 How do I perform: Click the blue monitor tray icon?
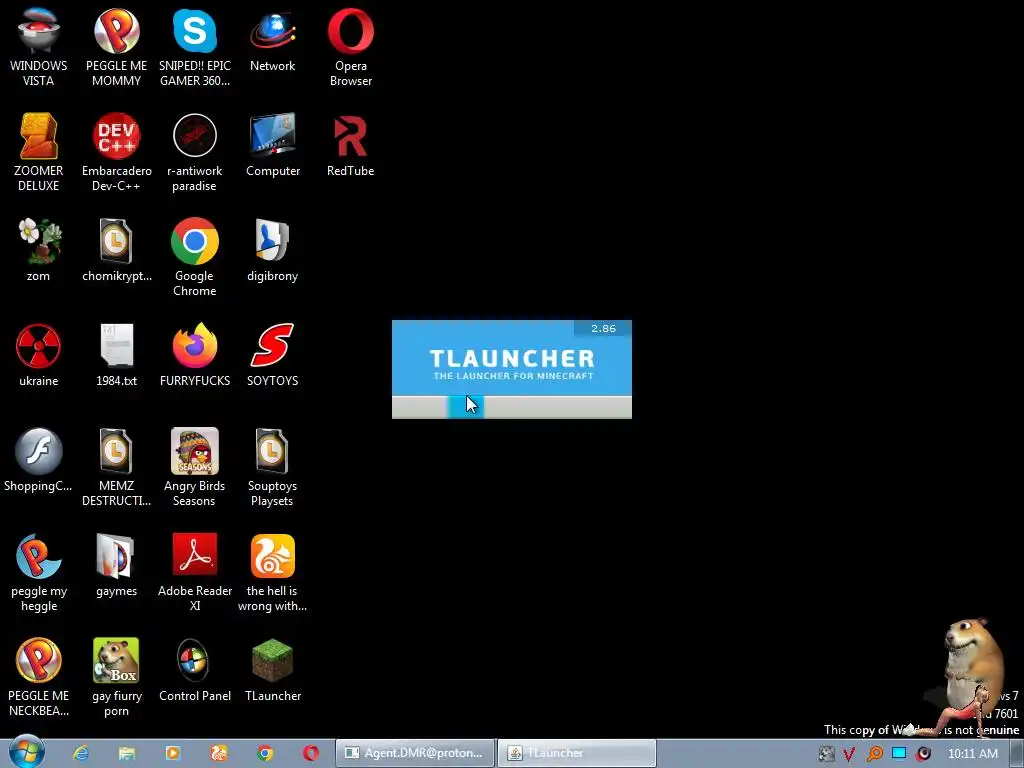tap(899, 754)
